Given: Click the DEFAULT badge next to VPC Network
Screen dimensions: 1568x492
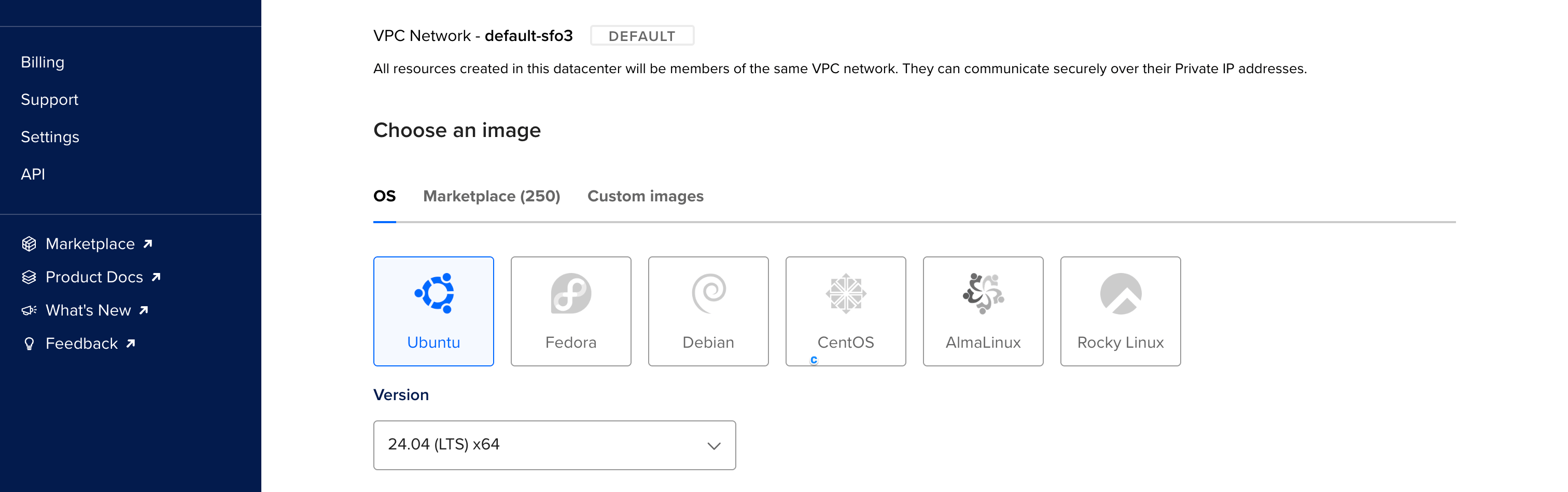Looking at the screenshot, I should click(641, 35).
